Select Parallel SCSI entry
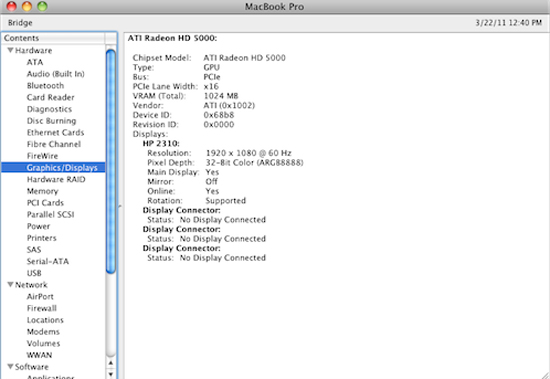The height and width of the screenshot is (379, 550). tap(51, 214)
